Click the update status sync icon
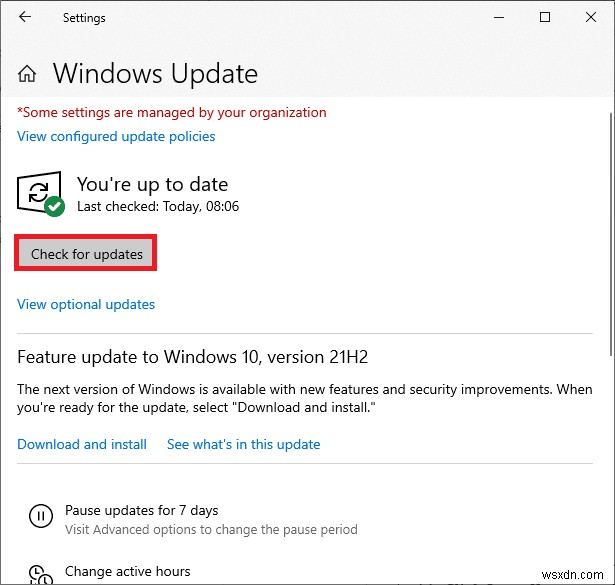 click(x=41, y=194)
